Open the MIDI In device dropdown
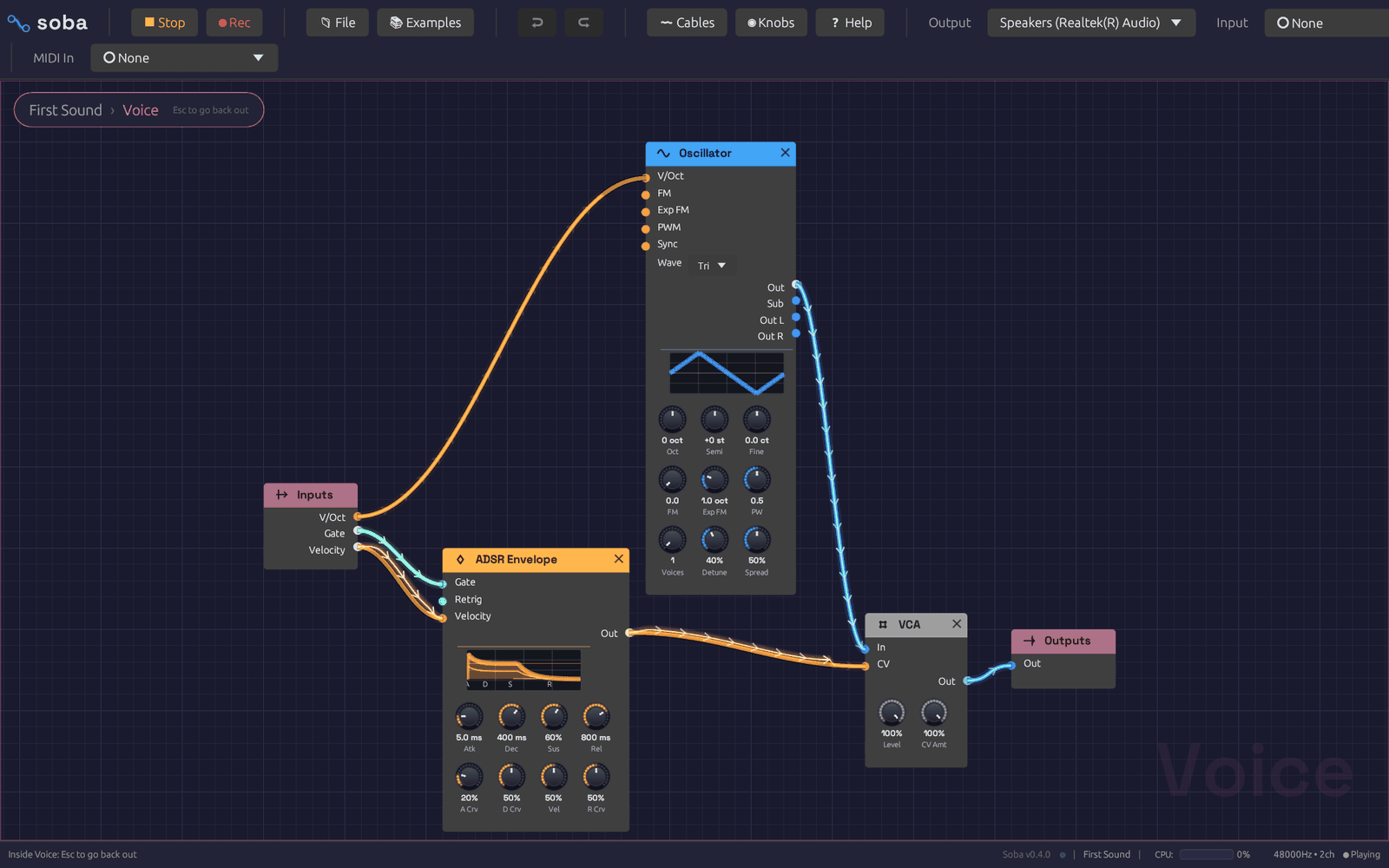This screenshot has height=868, width=1389. [184, 58]
